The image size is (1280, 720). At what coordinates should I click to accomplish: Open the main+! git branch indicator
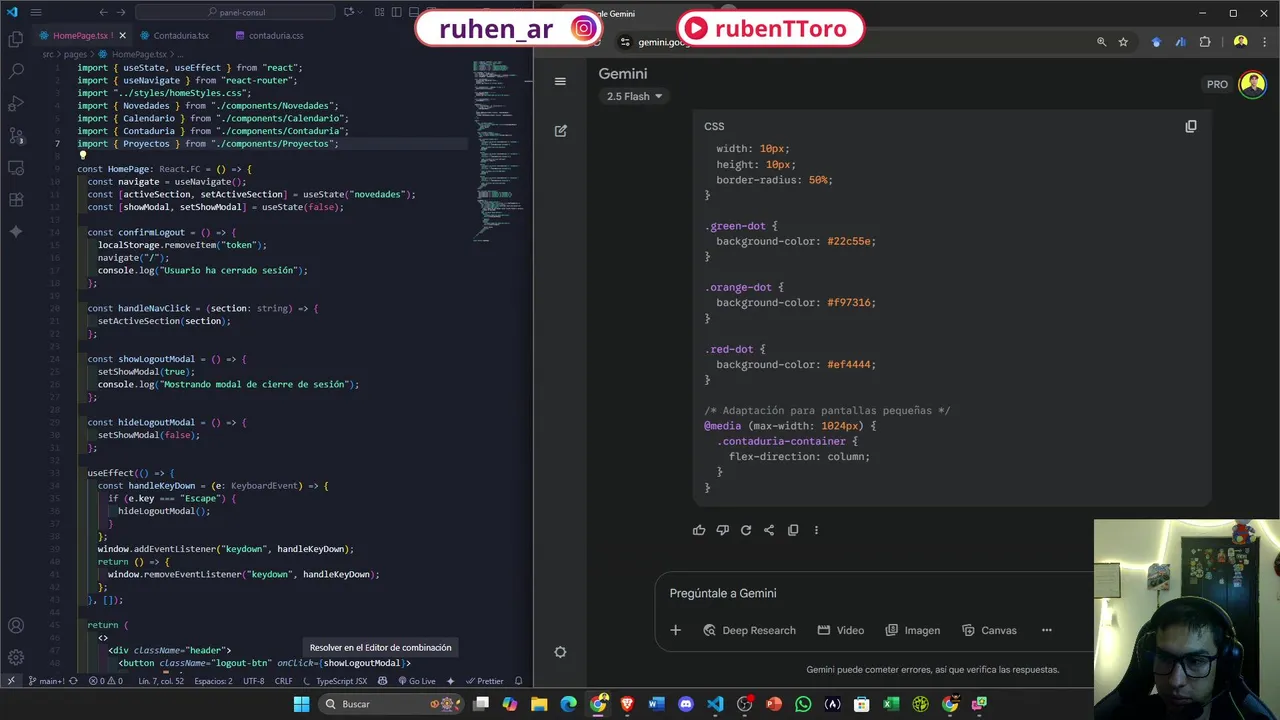[x=46, y=681]
